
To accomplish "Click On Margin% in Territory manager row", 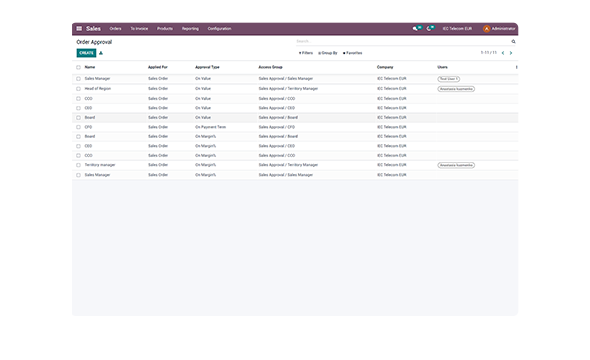I will coord(205,165).
